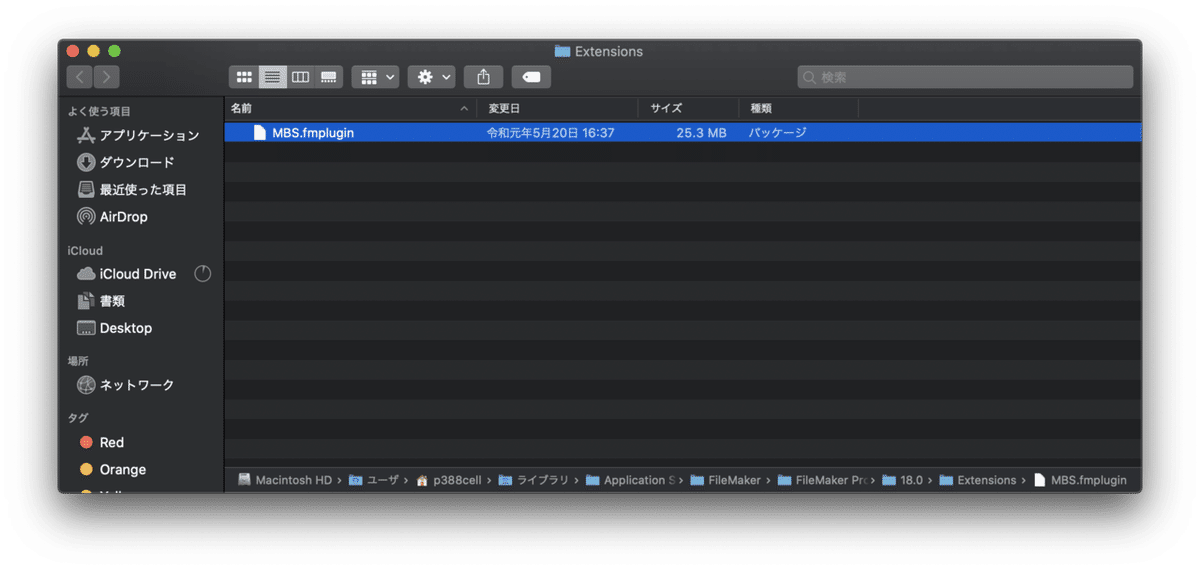Click MBS.fmplugin in the path bar
Viewport: 1200px width, 570px height.
(1079, 480)
